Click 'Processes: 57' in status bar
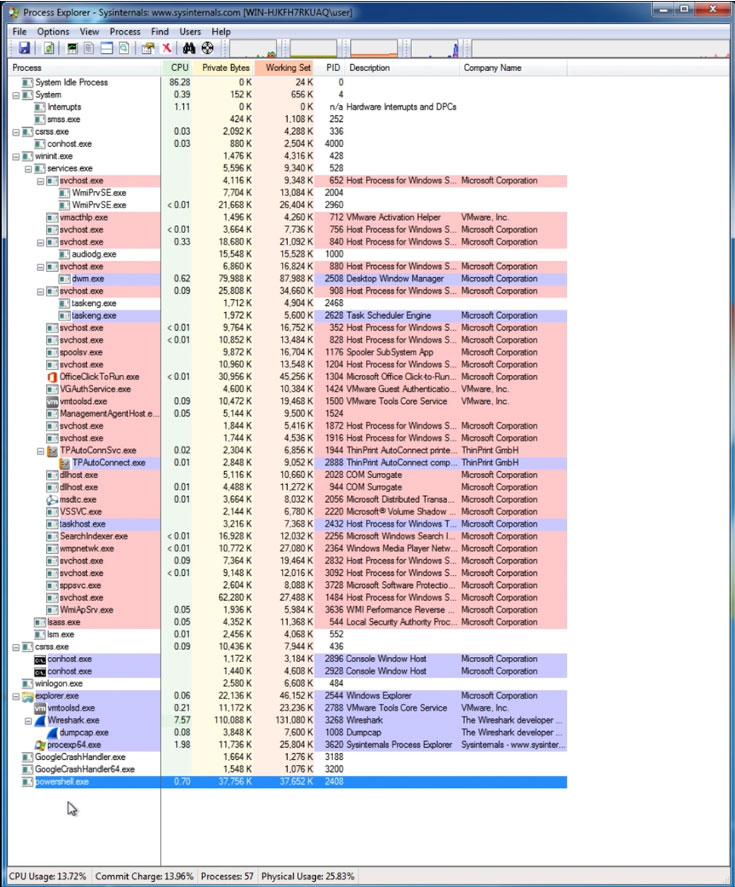 click(x=227, y=876)
